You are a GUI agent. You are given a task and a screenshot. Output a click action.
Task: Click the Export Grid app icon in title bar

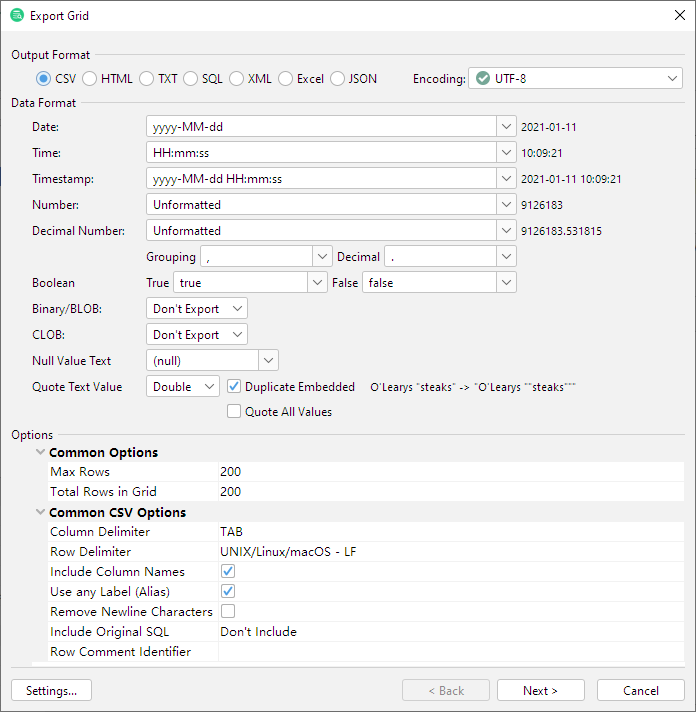[x=17, y=15]
